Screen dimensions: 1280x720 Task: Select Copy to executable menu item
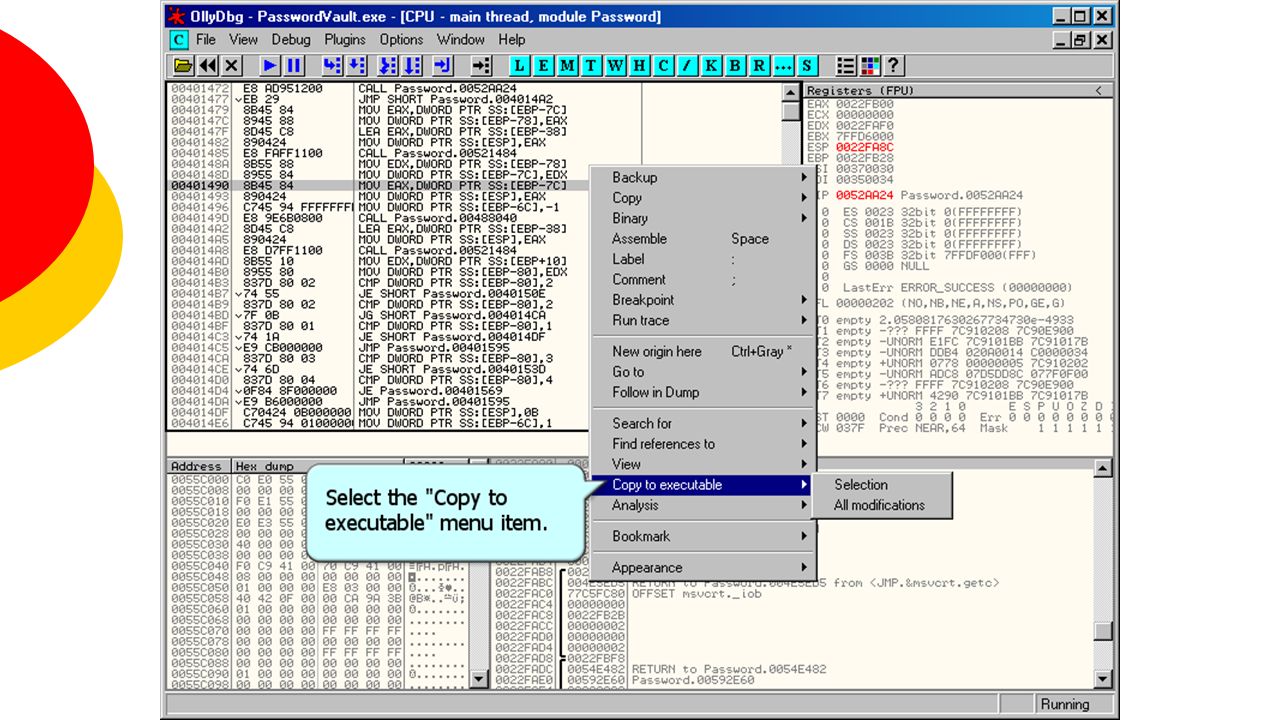click(x=704, y=485)
